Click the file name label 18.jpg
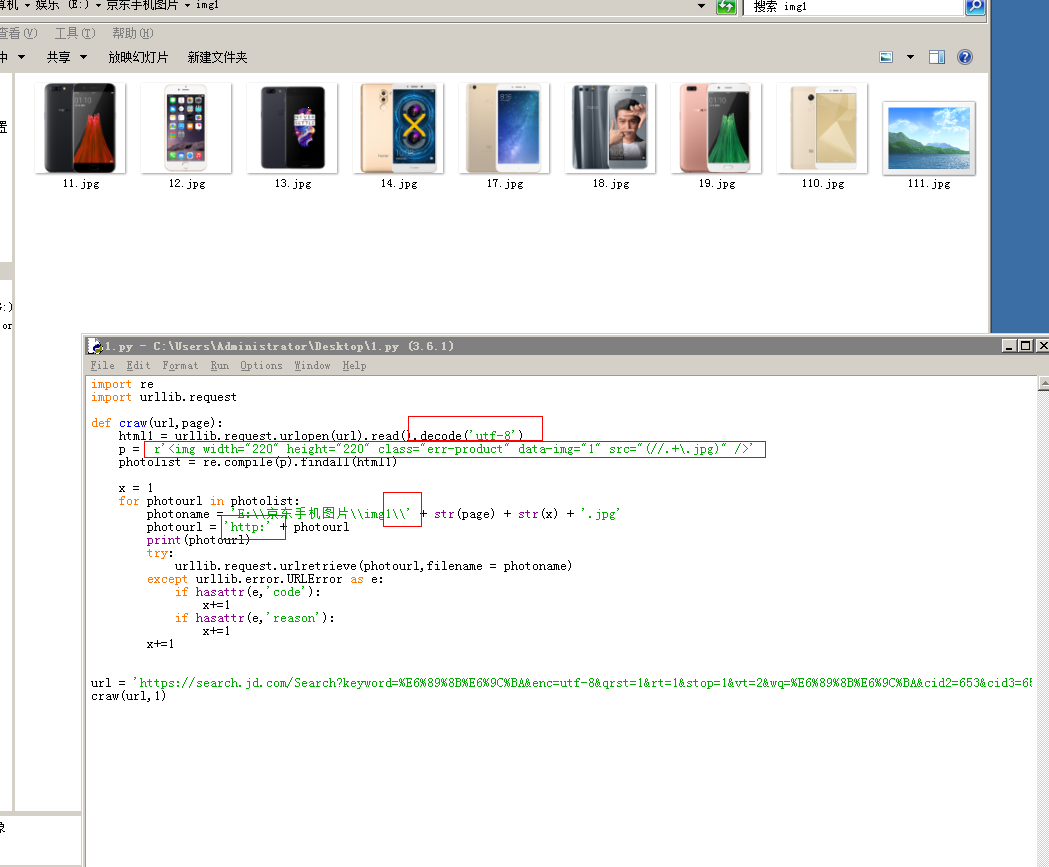1049x867 pixels. pos(611,183)
